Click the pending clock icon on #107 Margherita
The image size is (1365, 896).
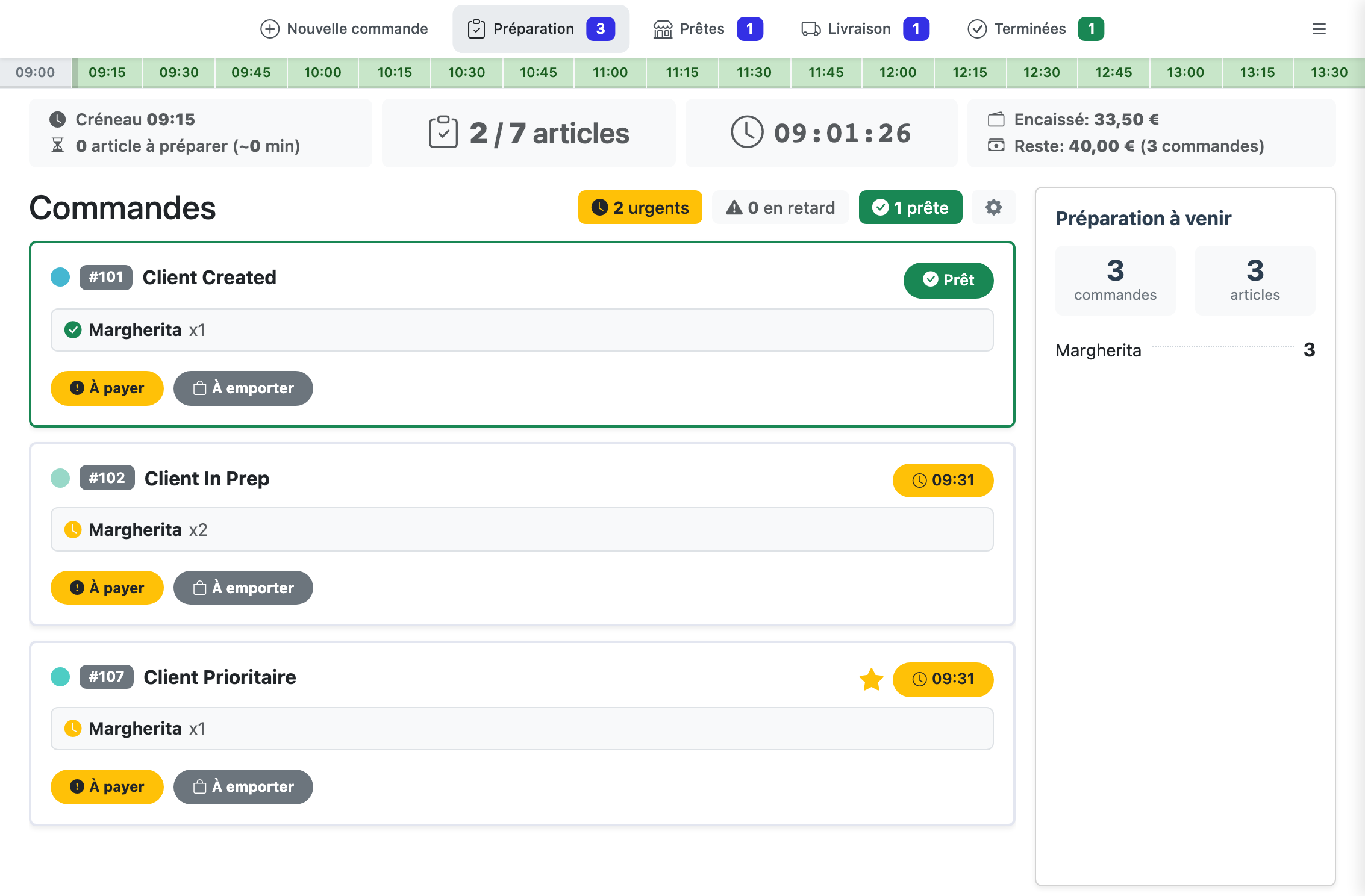tap(73, 729)
